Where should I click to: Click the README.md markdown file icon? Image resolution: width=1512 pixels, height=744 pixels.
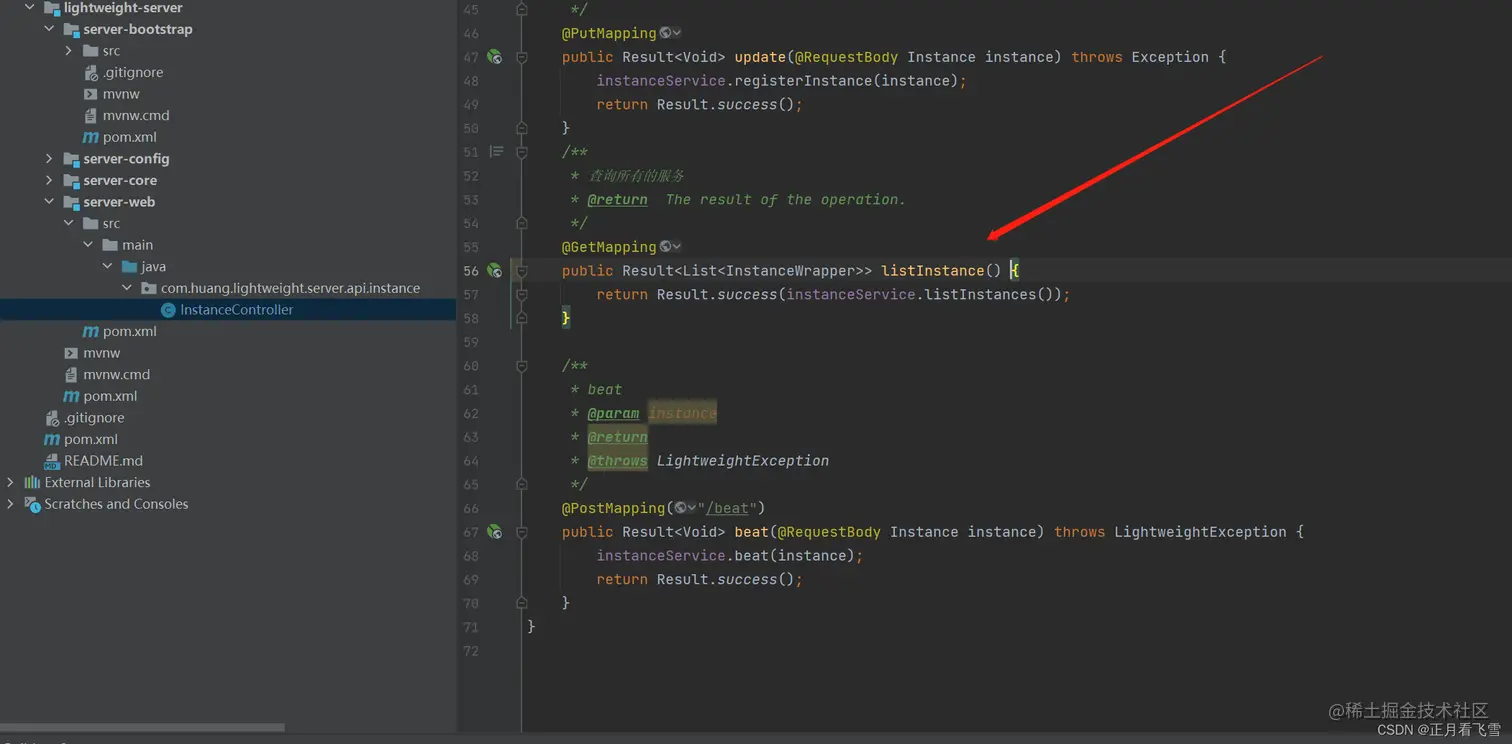point(52,461)
